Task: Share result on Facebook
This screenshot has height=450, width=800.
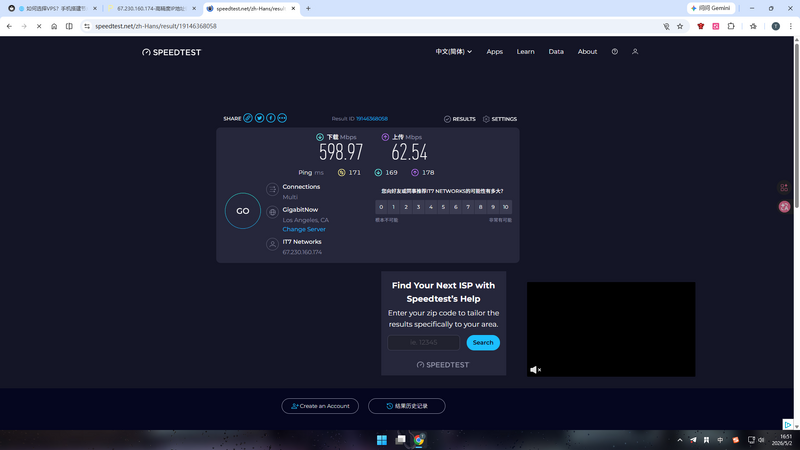Action: [x=270, y=118]
